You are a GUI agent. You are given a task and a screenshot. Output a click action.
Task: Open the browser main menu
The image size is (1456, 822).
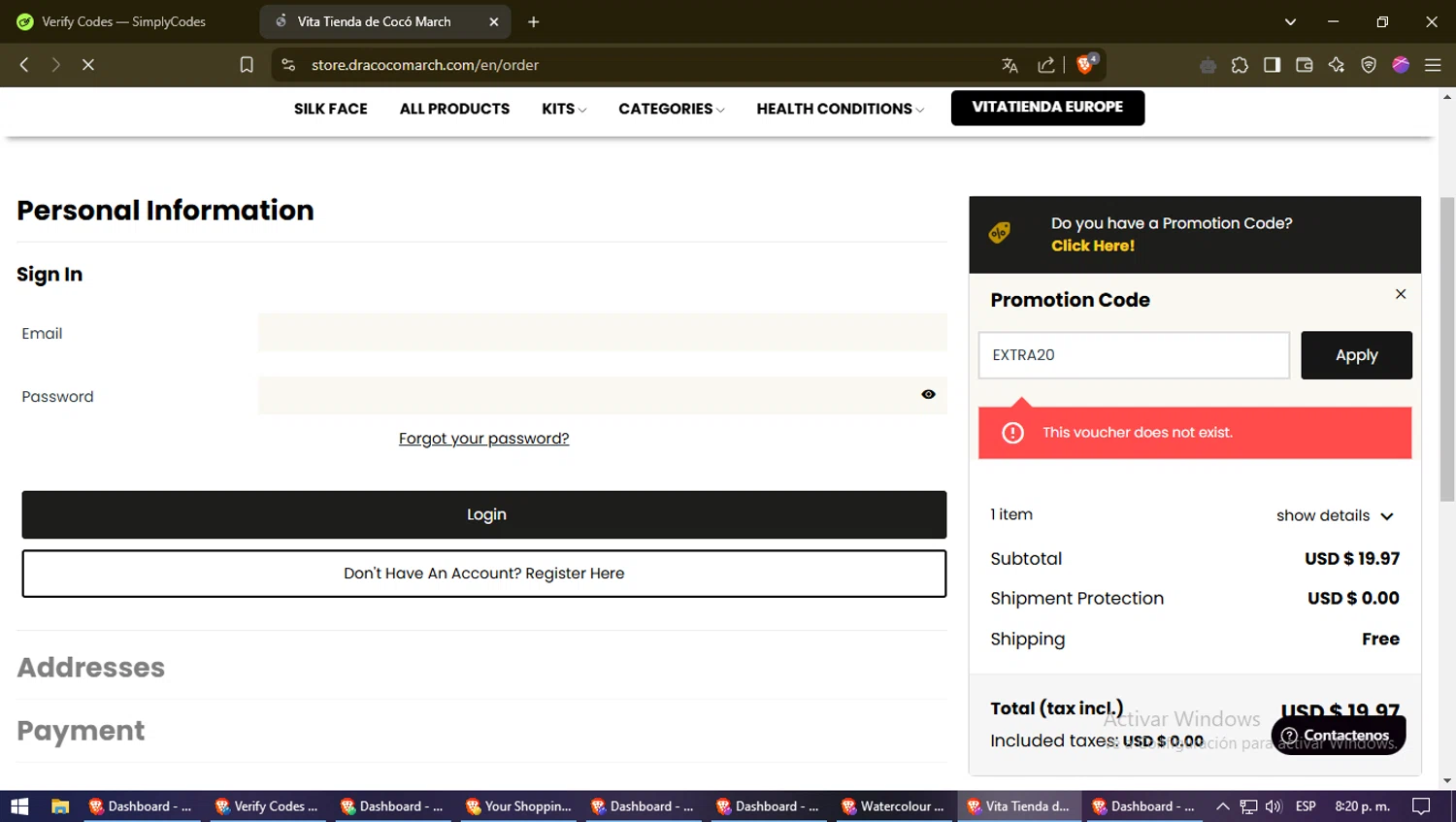(1433, 65)
